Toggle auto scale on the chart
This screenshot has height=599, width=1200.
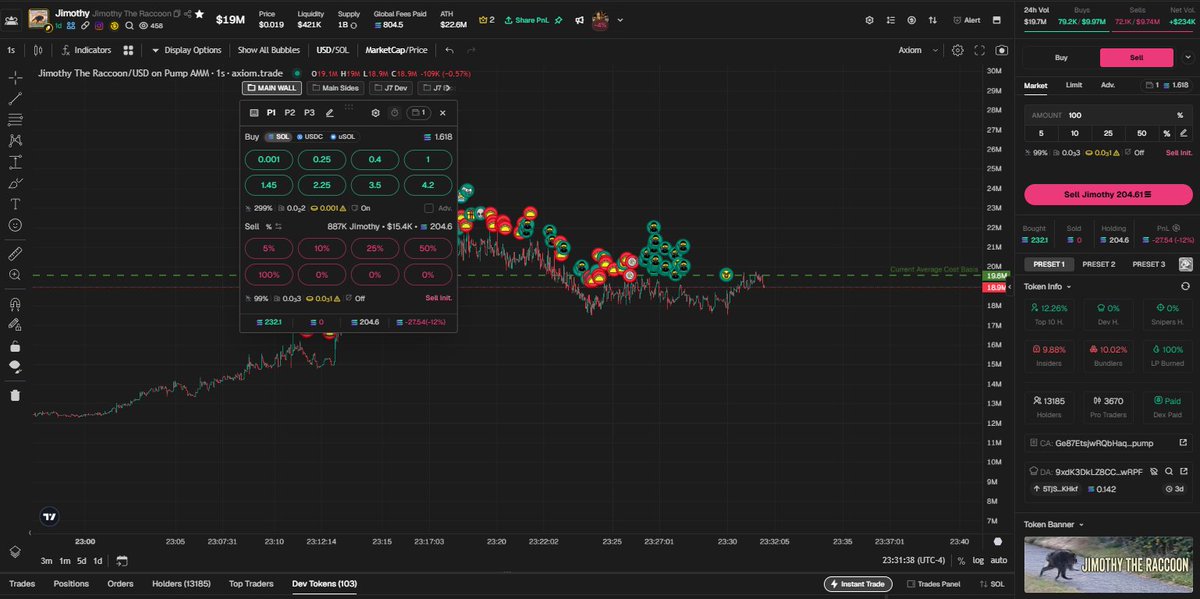(x=998, y=561)
